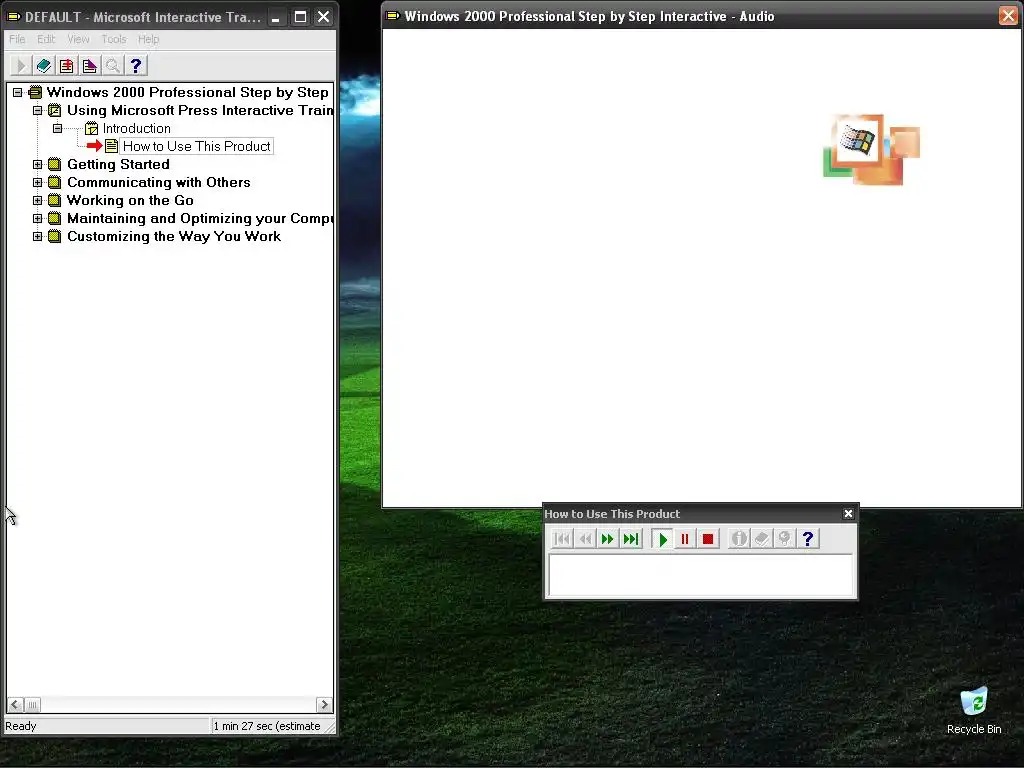Click the purple page toolbar icon
The height and width of the screenshot is (768, 1024).
point(89,65)
